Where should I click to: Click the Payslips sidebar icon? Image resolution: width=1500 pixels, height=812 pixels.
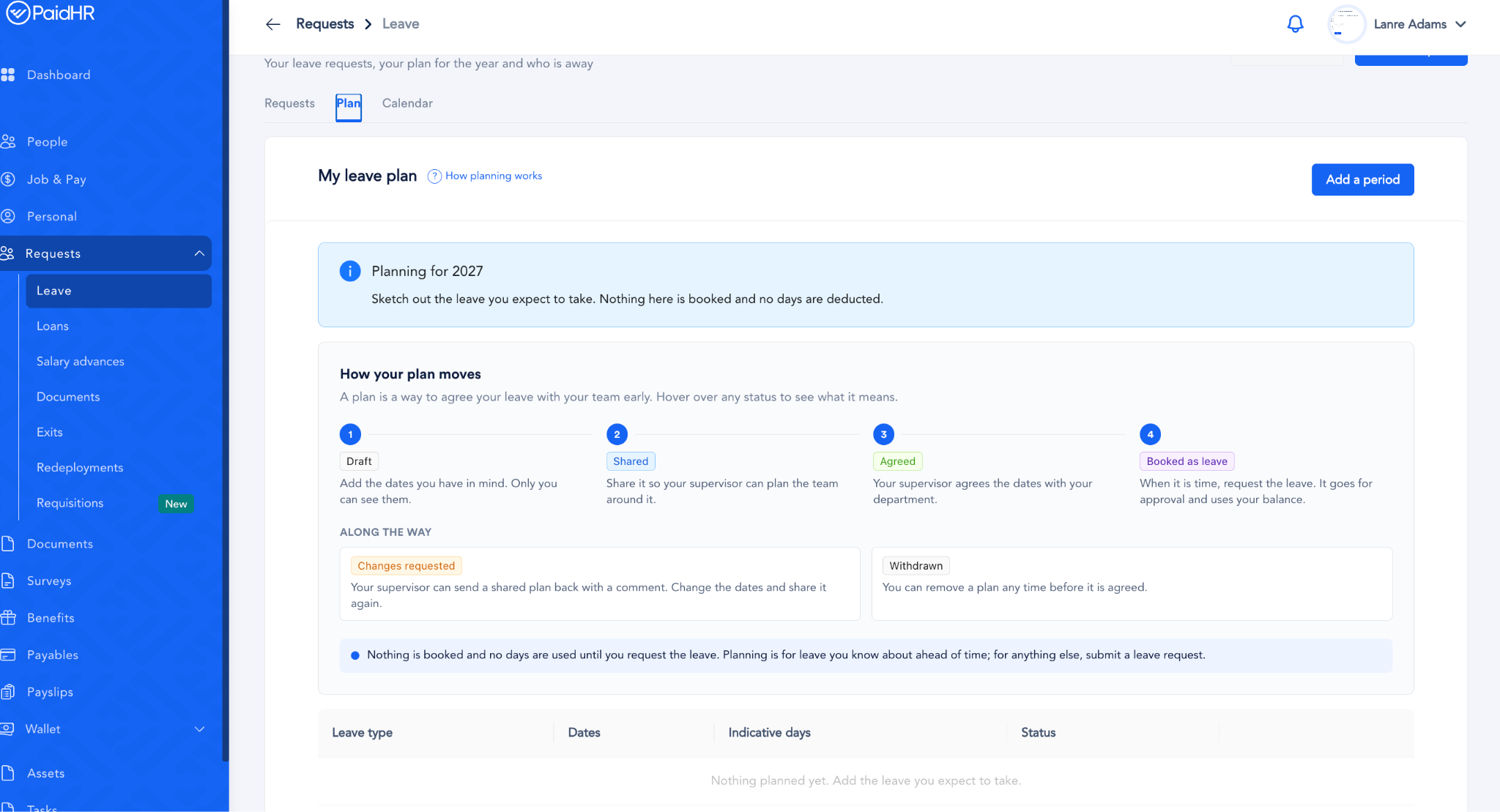pyautogui.click(x=8, y=691)
